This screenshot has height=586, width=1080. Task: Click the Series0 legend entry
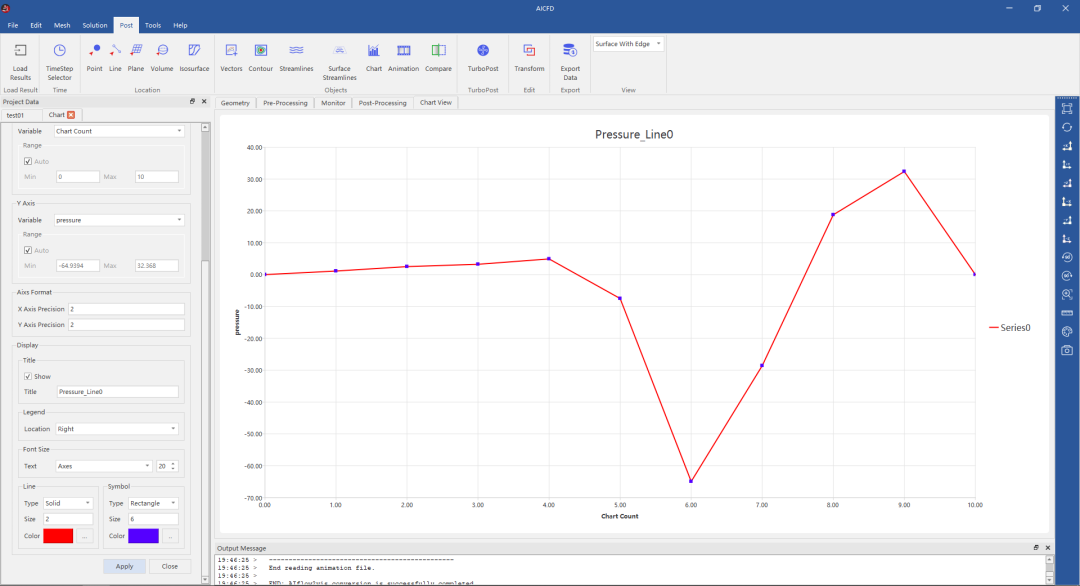point(1010,328)
